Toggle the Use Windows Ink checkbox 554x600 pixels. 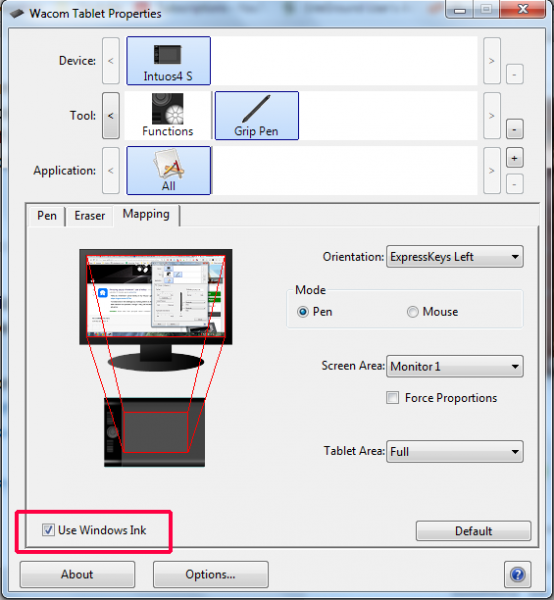[x=48, y=530]
